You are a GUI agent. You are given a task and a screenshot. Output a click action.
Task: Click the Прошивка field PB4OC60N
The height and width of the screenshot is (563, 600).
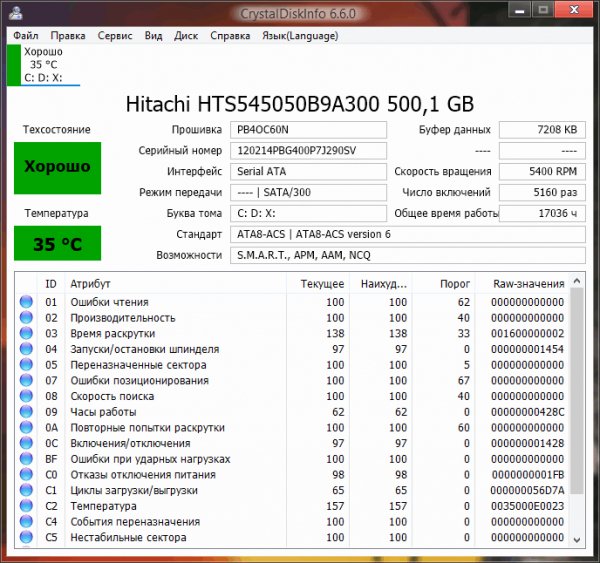pos(308,130)
